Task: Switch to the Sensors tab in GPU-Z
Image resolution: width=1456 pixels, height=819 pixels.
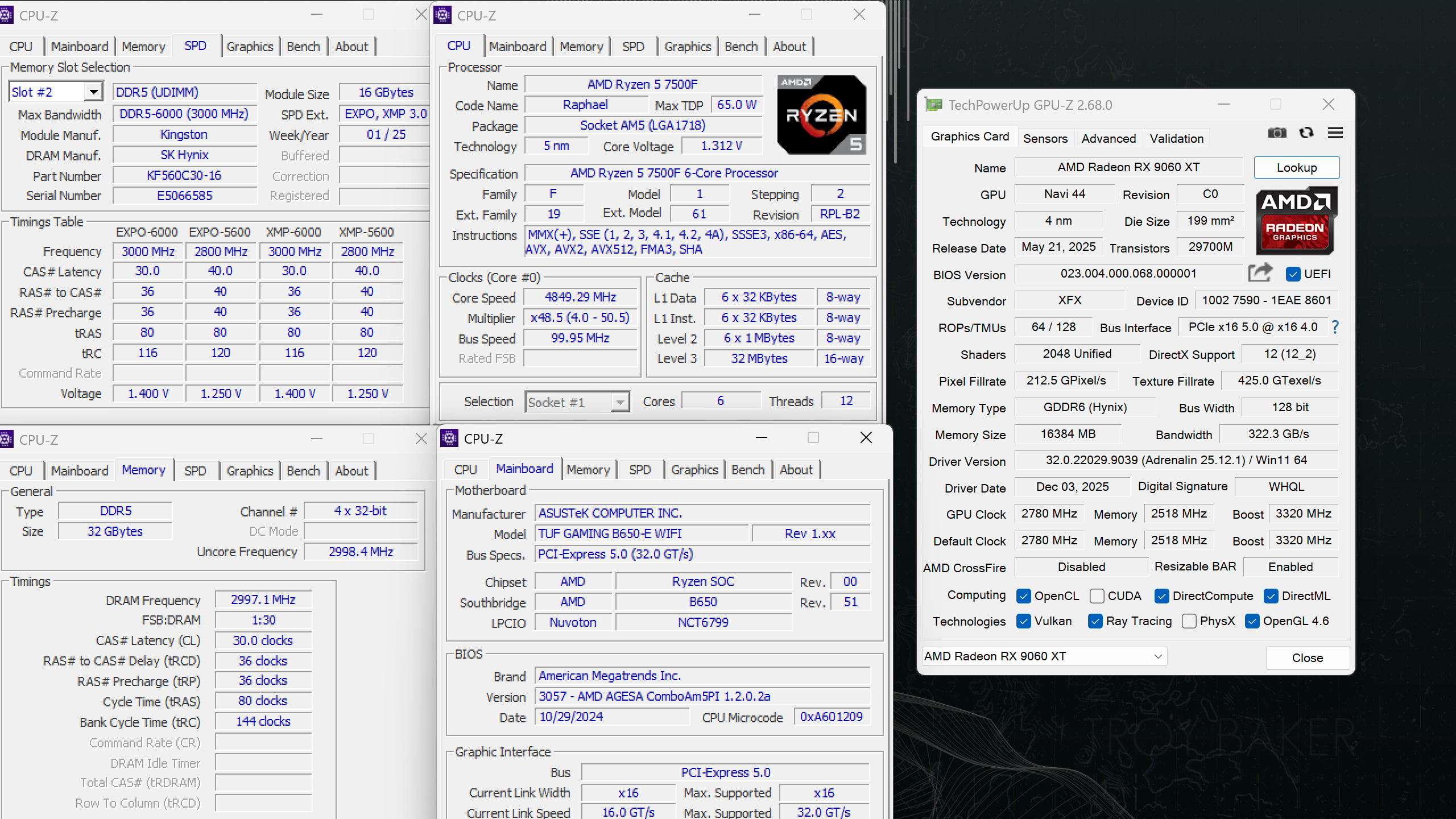Action: pos(1045,138)
